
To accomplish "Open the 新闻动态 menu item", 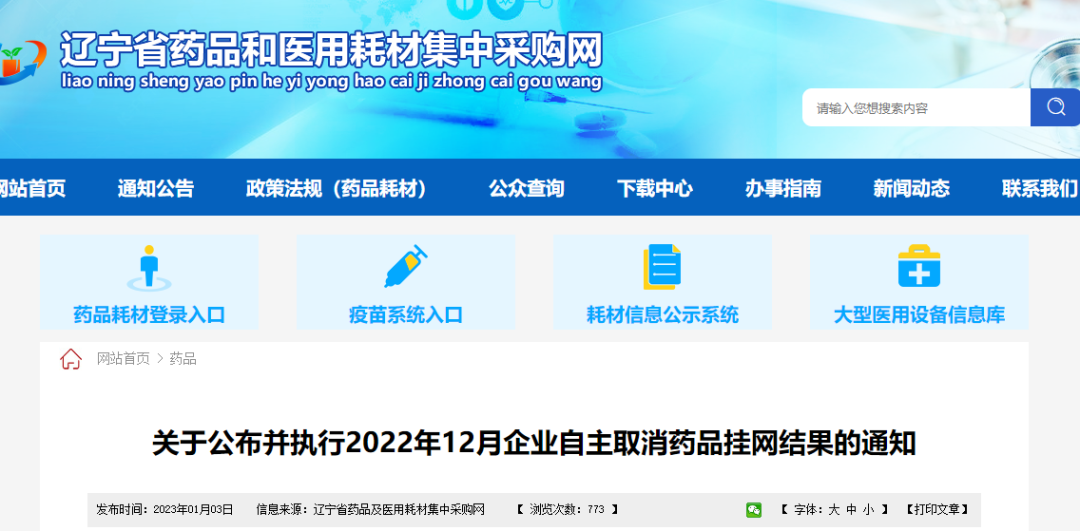I will click(x=911, y=188).
